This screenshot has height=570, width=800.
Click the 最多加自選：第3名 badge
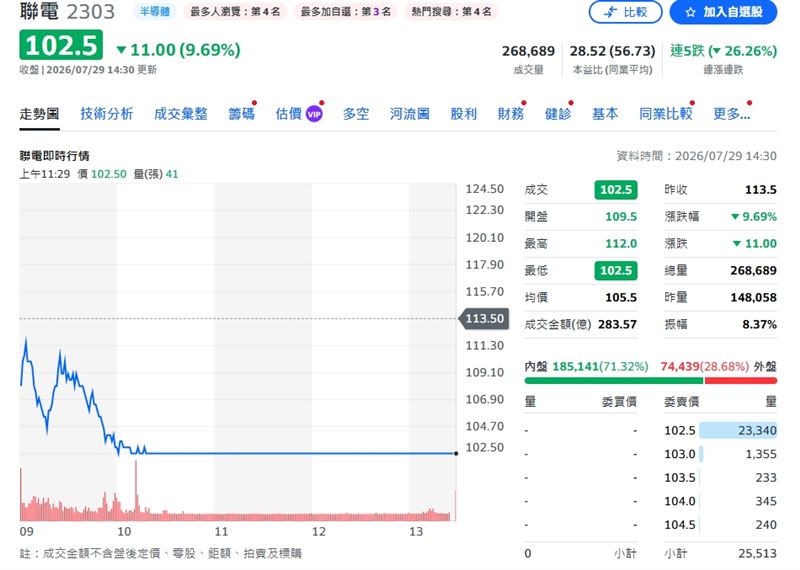click(345, 11)
